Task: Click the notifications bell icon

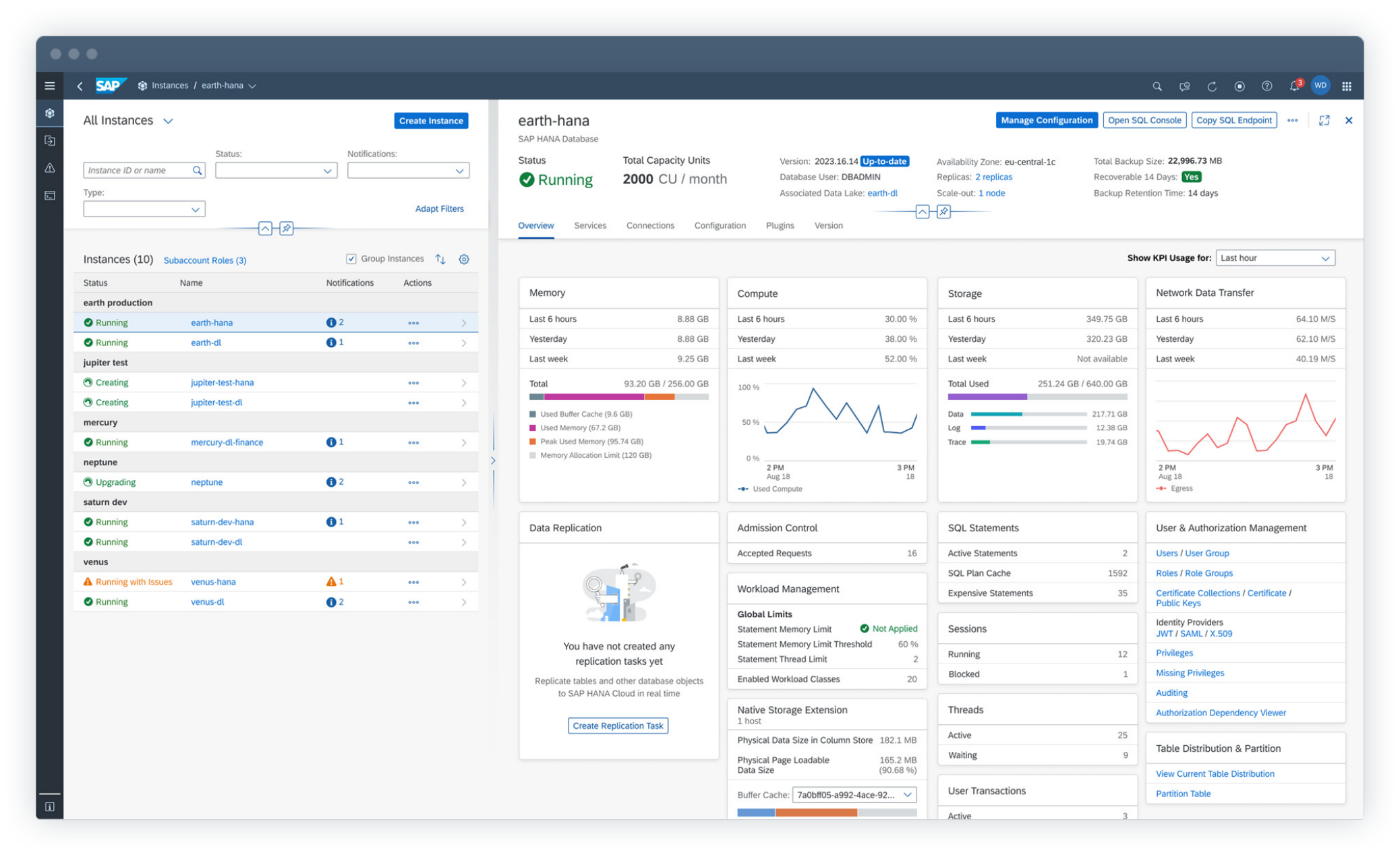Action: pos(1293,86)
